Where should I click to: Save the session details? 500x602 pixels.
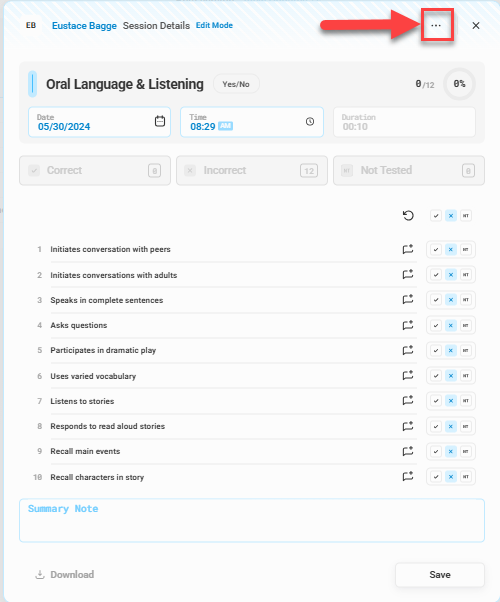[x=440, y=575]
